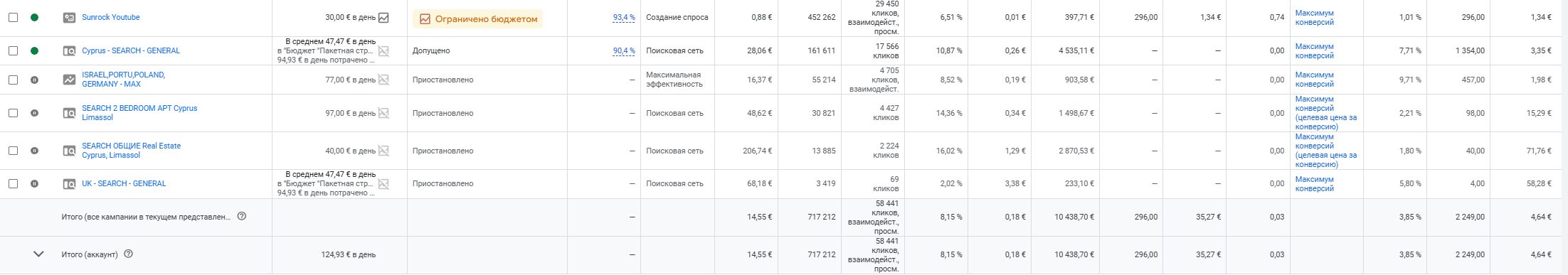Click the help icon next to Итого (аккаунт)
This screenshot has height=275, width=1568.
128,254
